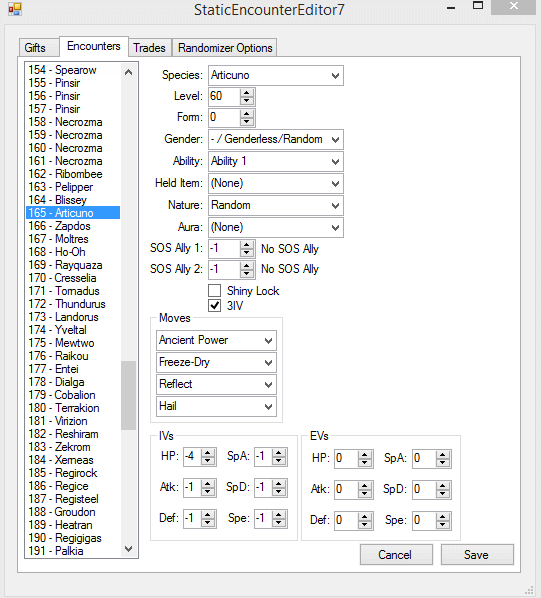The width and height of the screenshot is (541, 598).
Task: Click the Def IV stepper
Action: 208,519
